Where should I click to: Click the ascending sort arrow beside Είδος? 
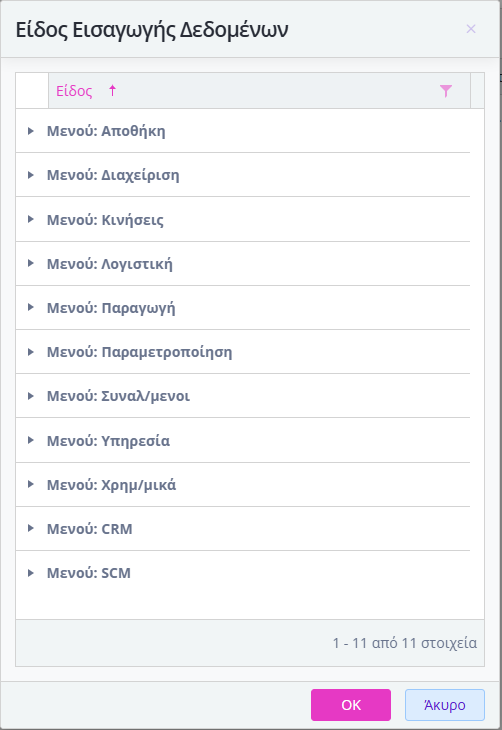(112, 91)
